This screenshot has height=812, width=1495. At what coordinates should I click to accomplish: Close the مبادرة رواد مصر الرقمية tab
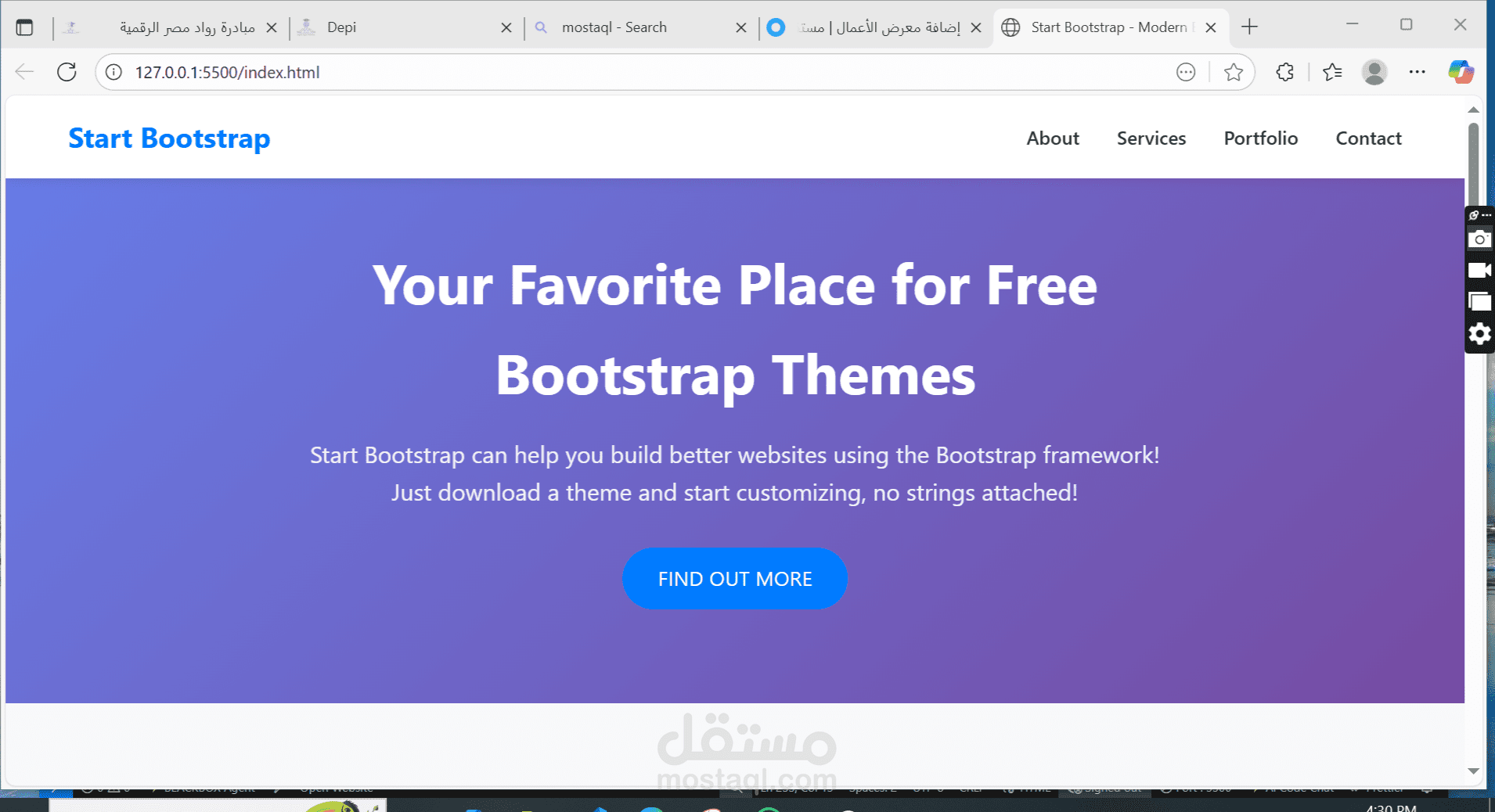pos(272,27)
